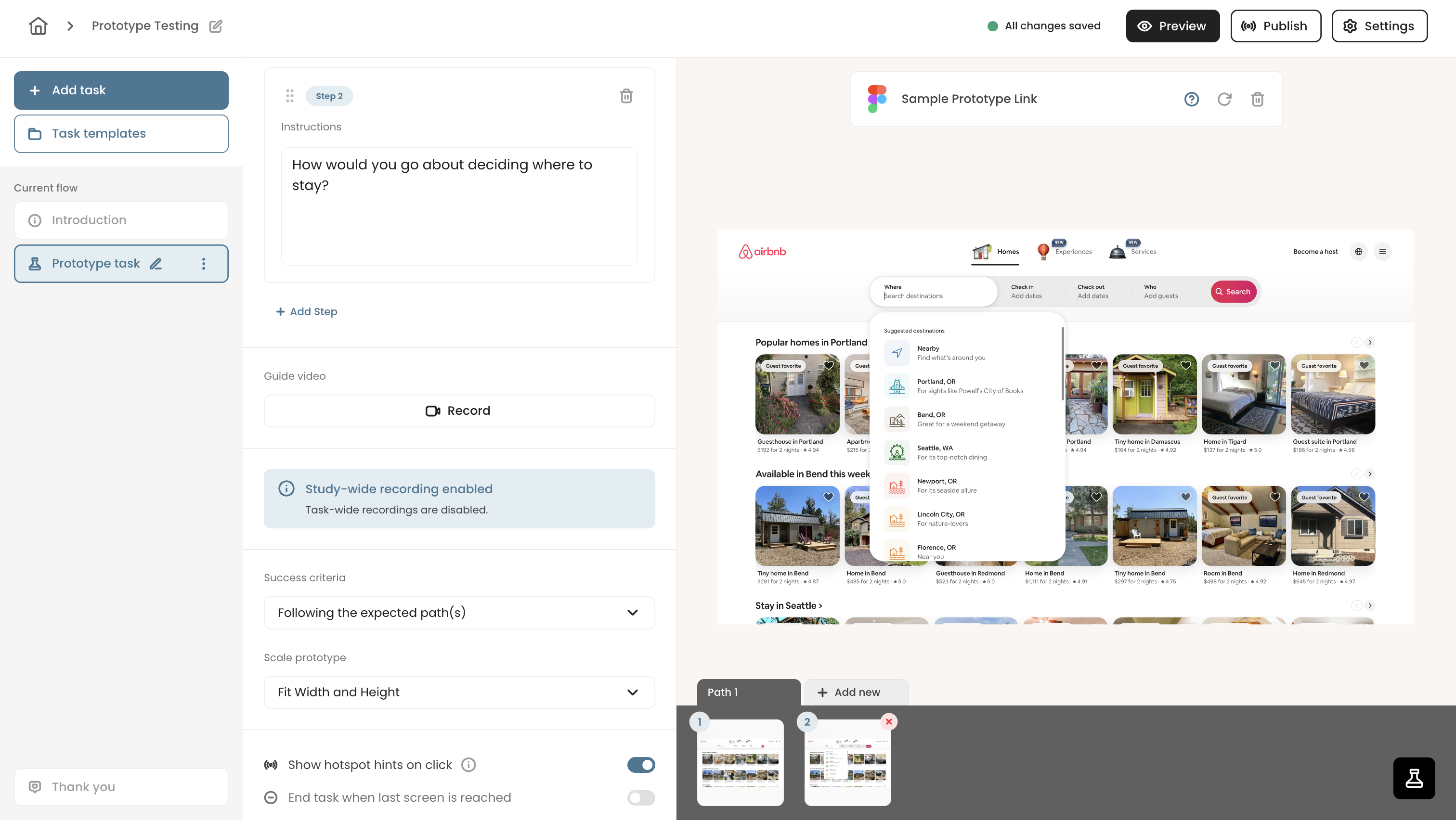Open Prototype task three-dot menu
Screen dimensions: 1456x820
204,264
